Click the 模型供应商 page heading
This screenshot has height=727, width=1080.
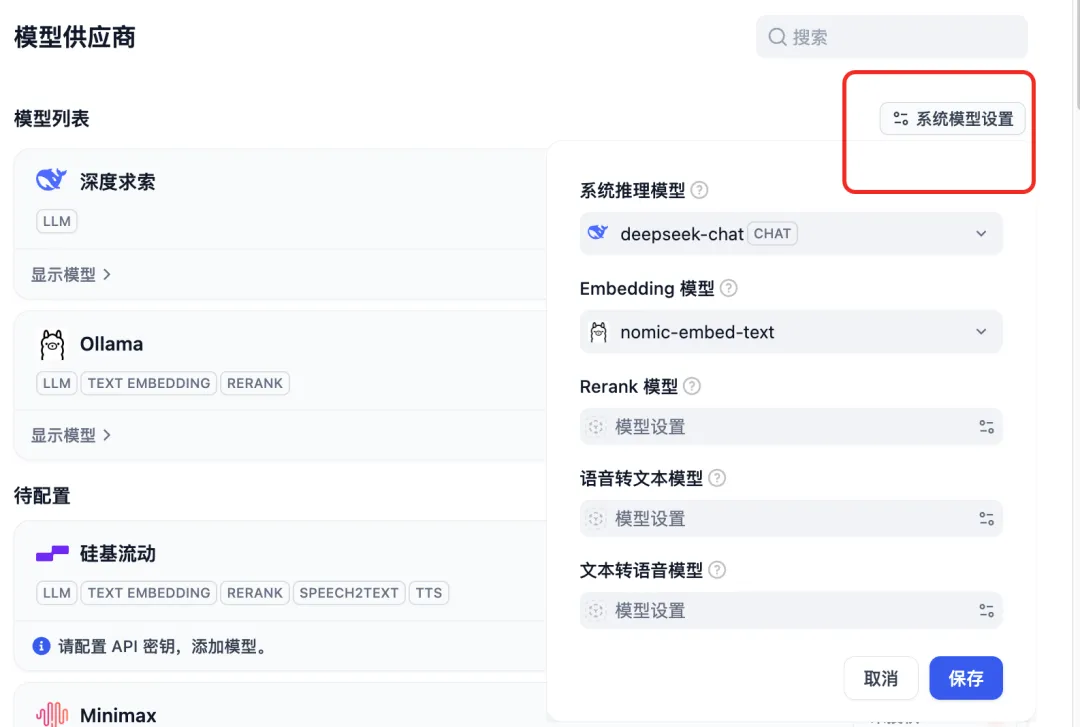pyautogui.click(x=74, y=37)
